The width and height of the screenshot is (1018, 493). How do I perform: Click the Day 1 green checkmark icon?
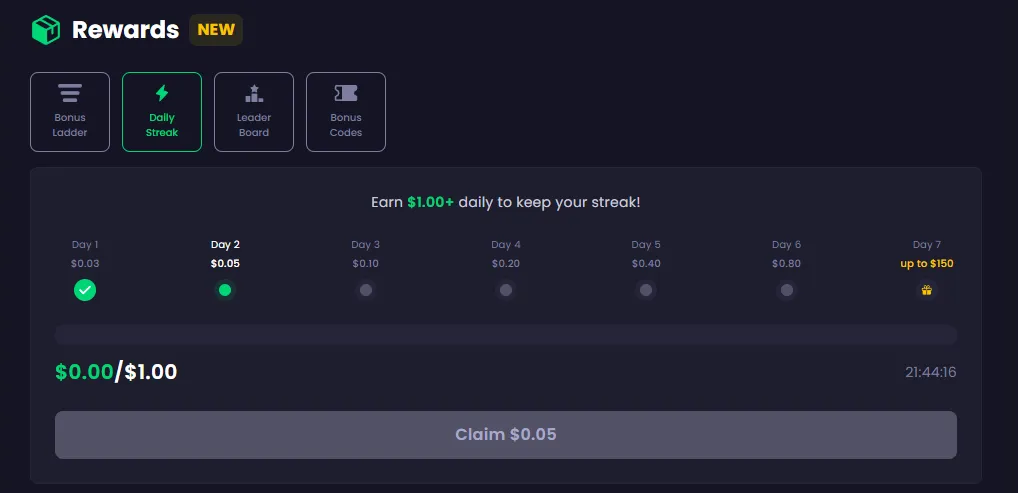(x=85, y=290)
